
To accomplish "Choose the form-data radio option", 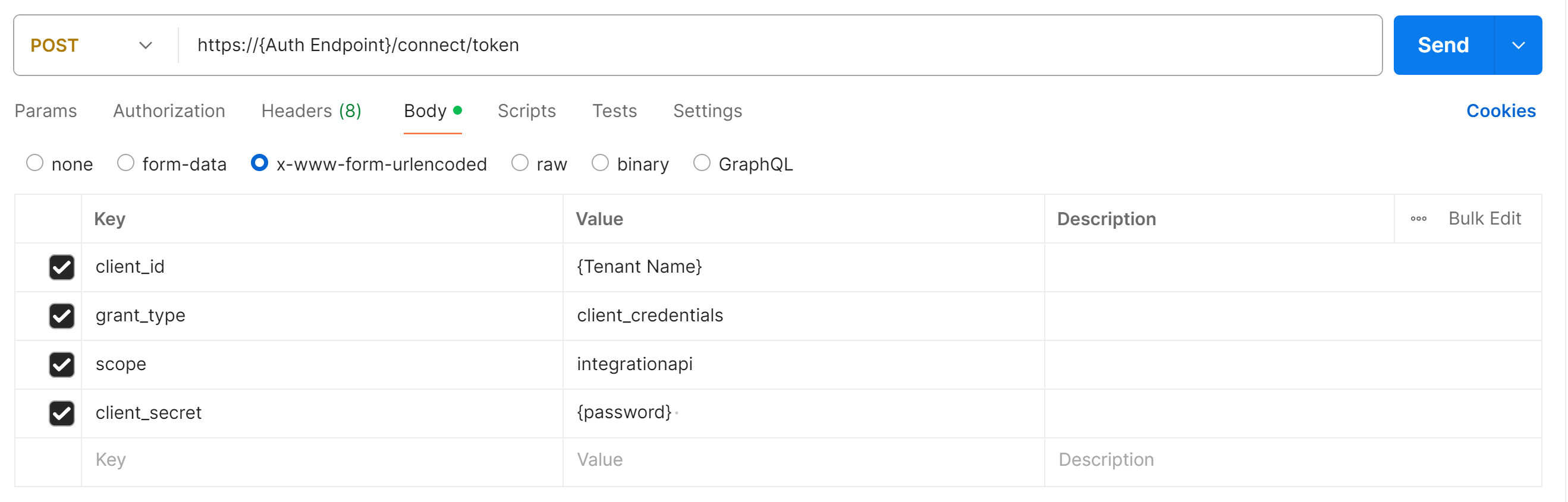I will pos(126,163).
